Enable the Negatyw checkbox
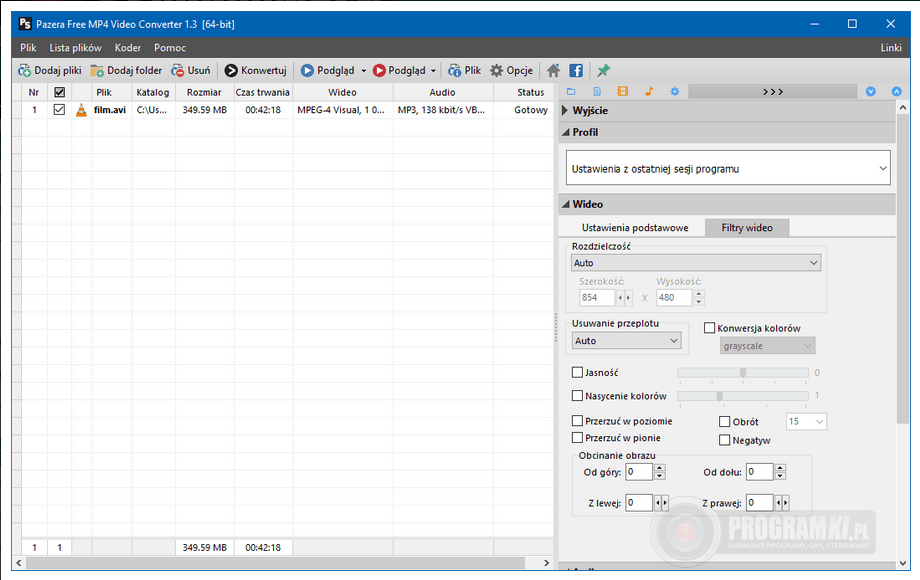This screenshot has height=580, width=920. 725,440
